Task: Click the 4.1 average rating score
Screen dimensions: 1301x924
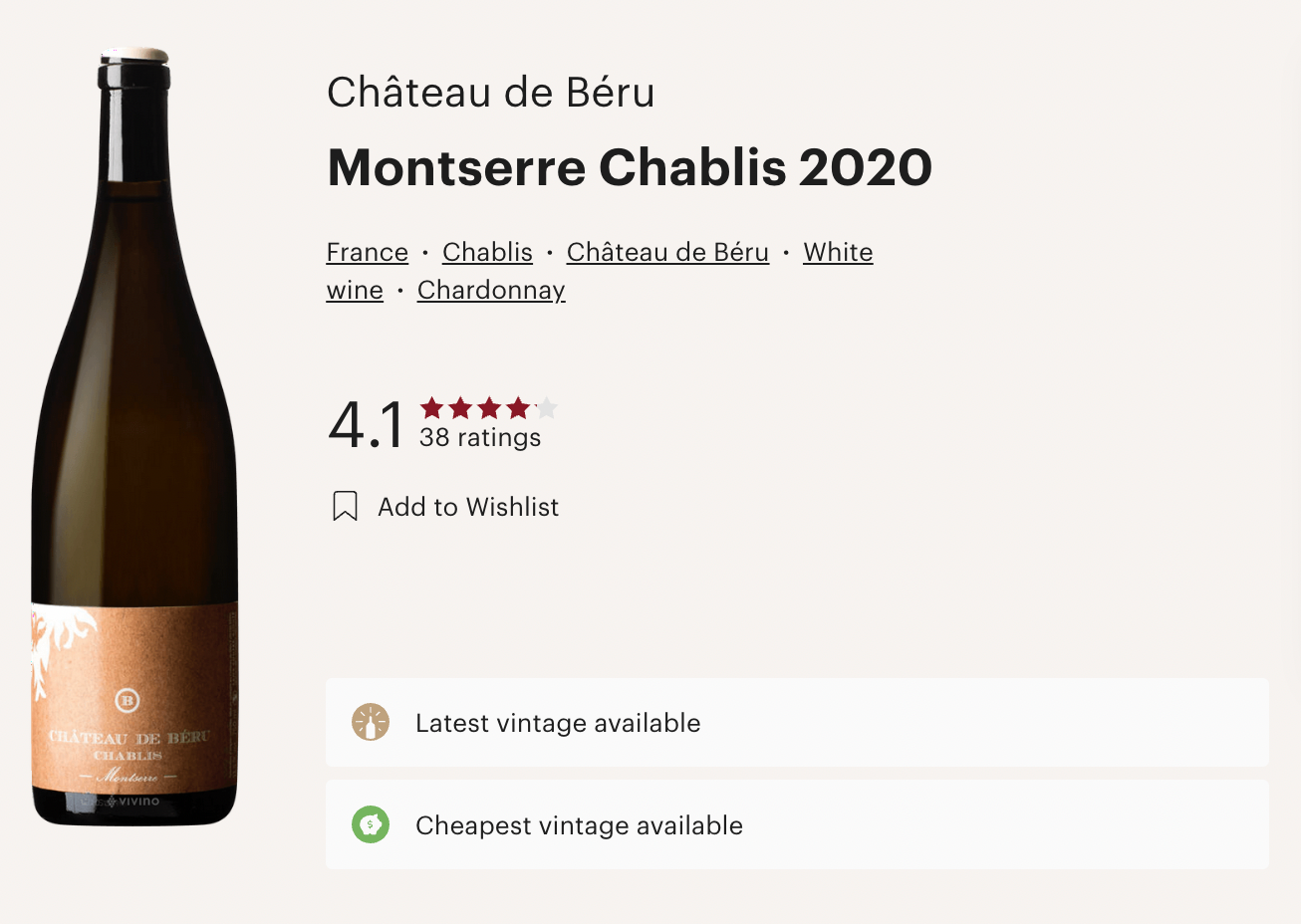Action: (x=366, y=425)
